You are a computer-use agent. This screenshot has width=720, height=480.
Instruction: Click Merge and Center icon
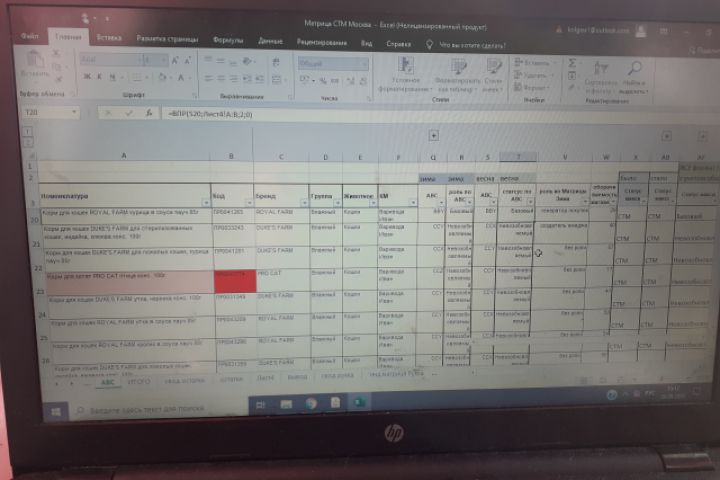[x=278, y=80]
